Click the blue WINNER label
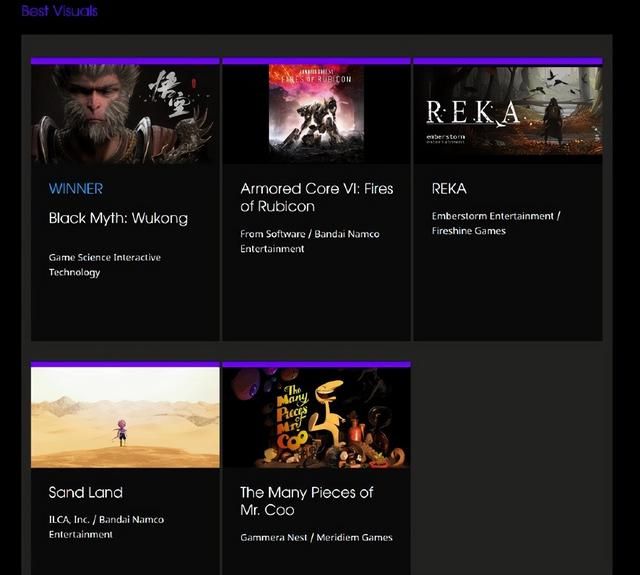 click(x=76, y=188)
